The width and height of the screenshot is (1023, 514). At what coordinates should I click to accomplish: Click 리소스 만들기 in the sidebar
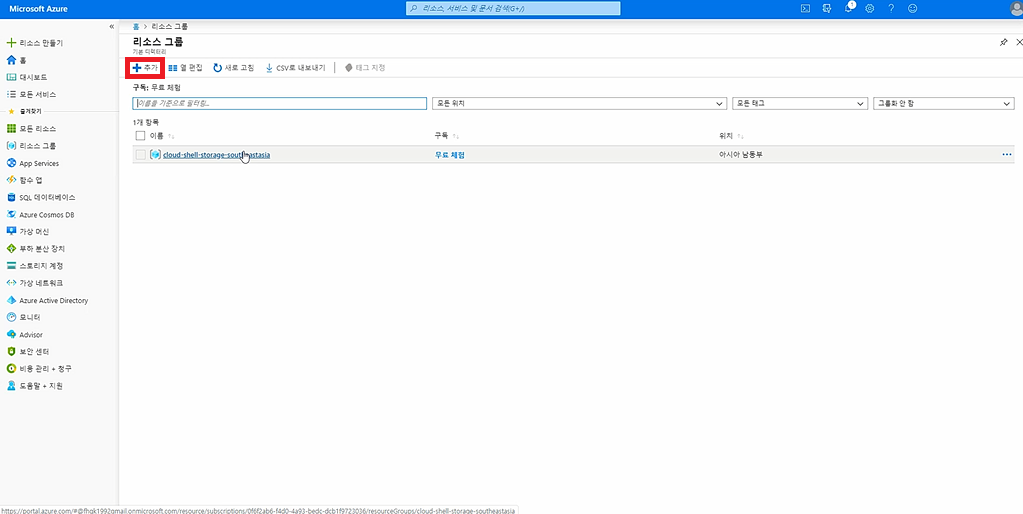pos(34,42)
